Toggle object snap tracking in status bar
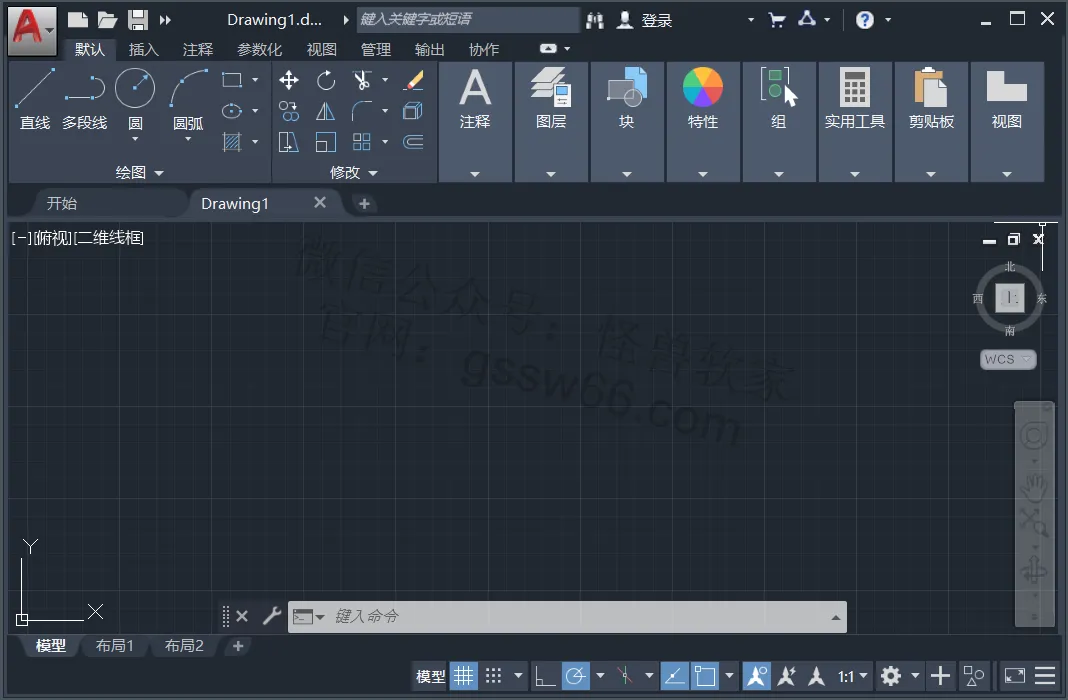 674,676
